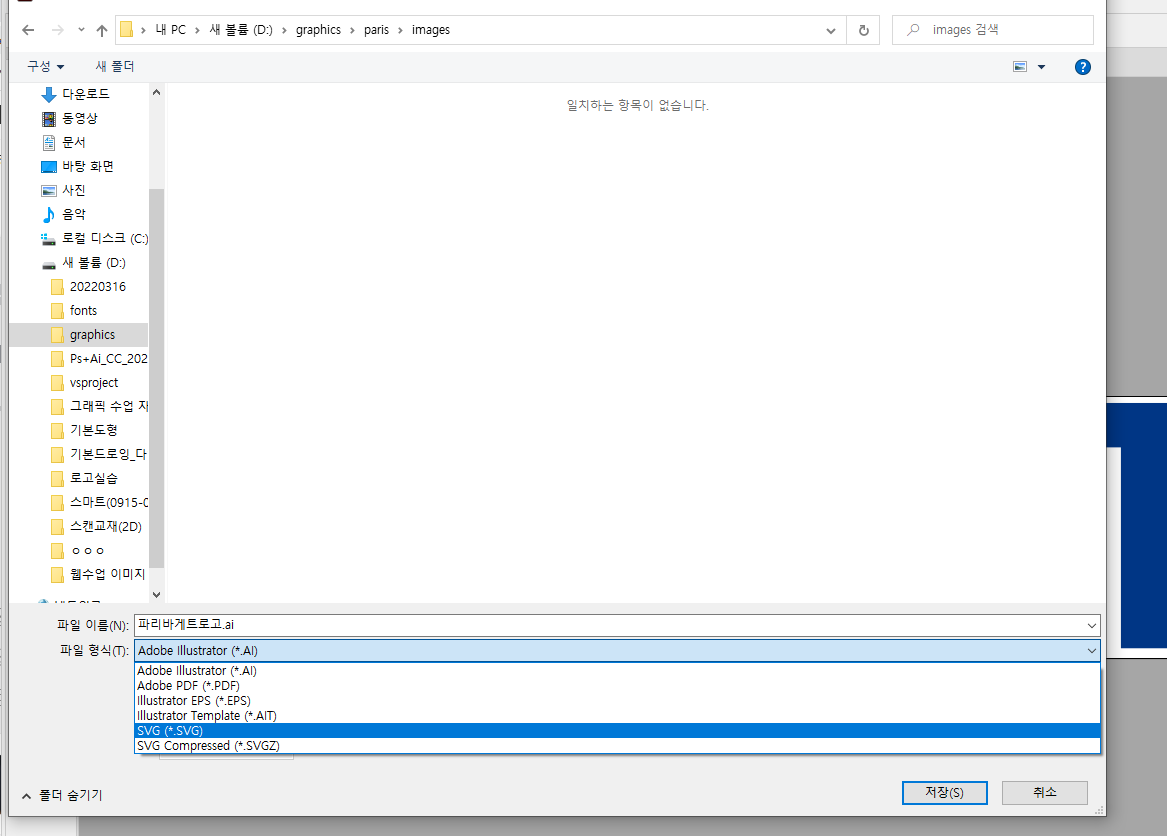1167x836 pixels.
Task: Click 새 볼륨 (D:) in the breadcrumb
Action: [241, 30]
